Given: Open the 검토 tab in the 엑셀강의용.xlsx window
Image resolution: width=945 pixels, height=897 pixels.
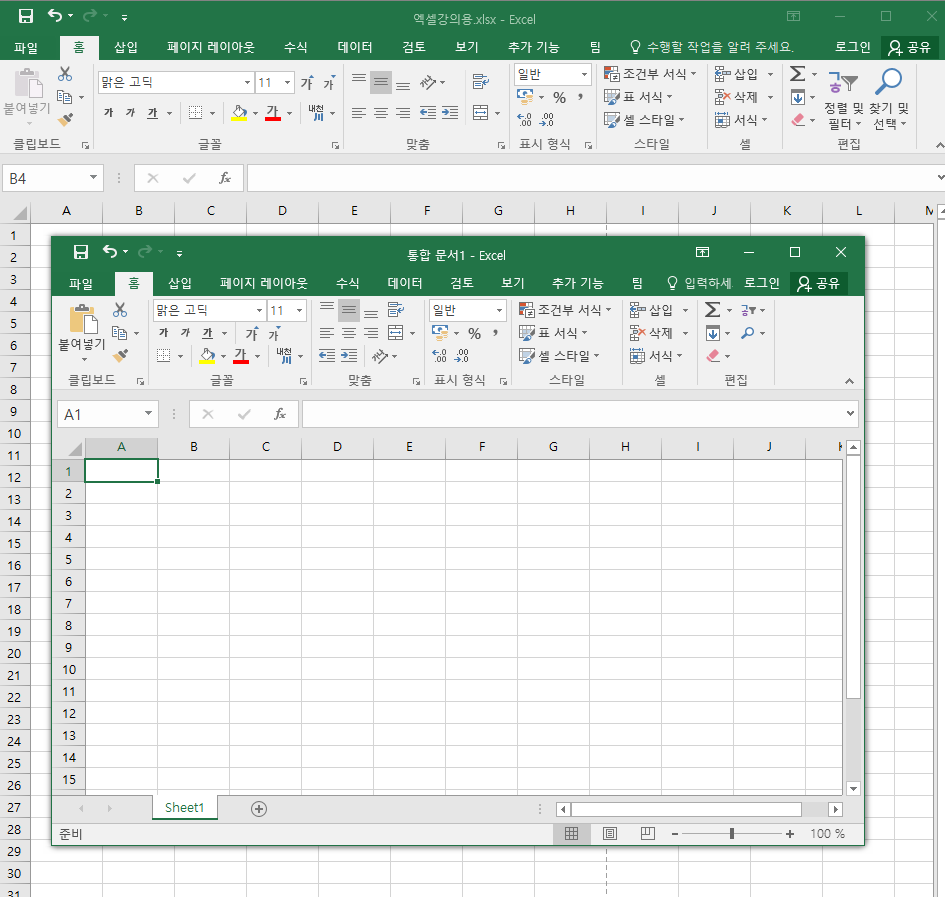Looking at the screenshot, I should click(x=413, y=47).
